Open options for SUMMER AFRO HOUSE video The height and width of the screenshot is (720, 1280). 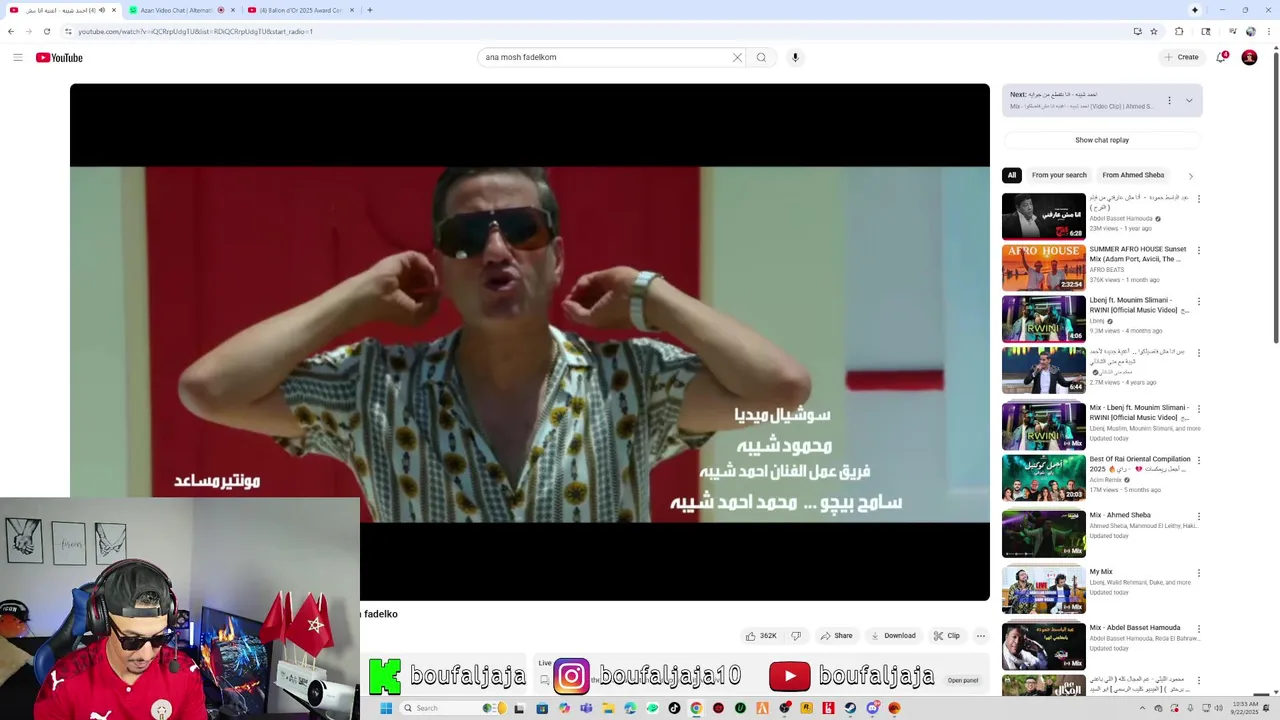(1199, 250)
